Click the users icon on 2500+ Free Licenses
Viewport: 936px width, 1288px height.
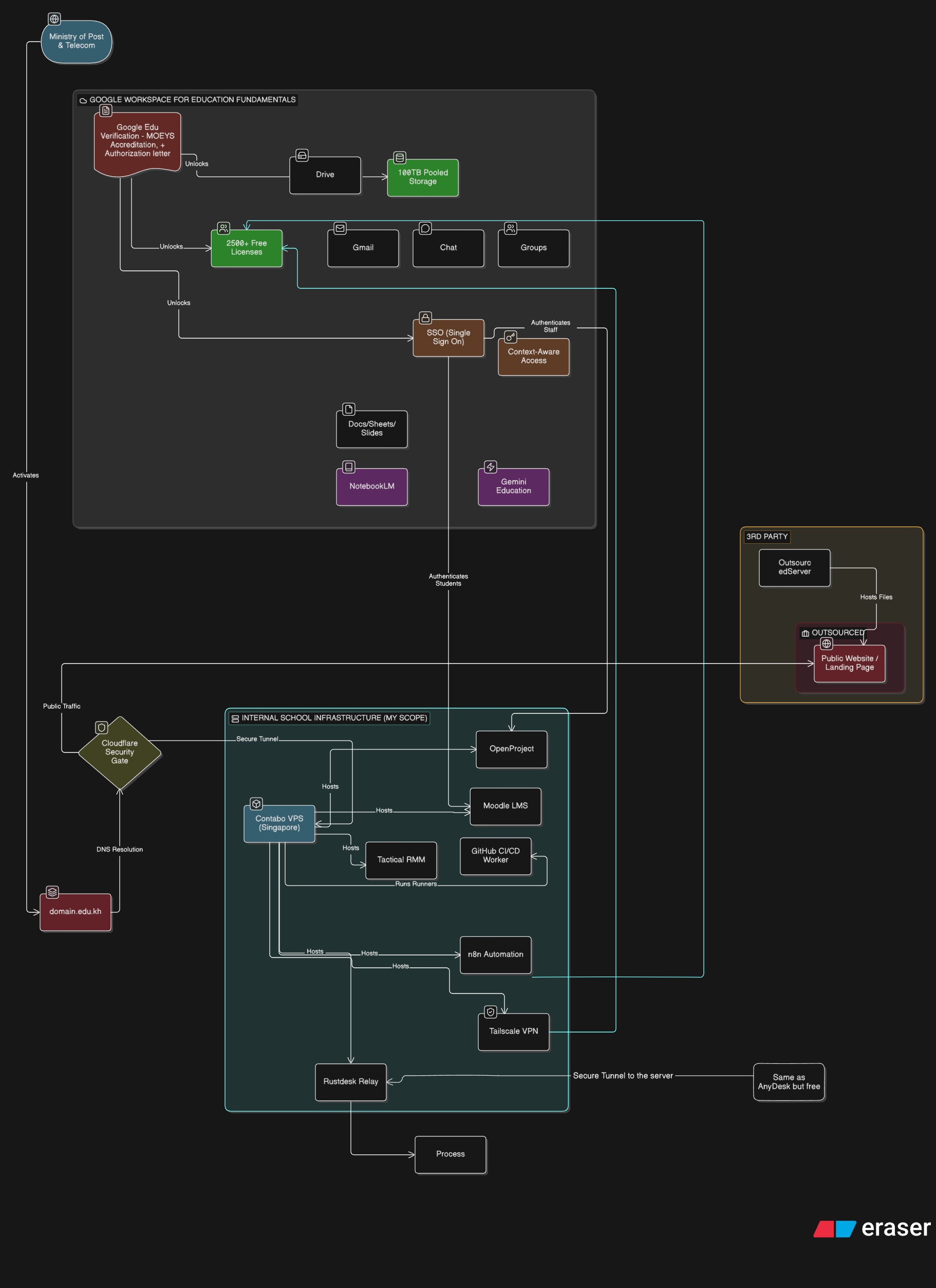click(223, 228)
